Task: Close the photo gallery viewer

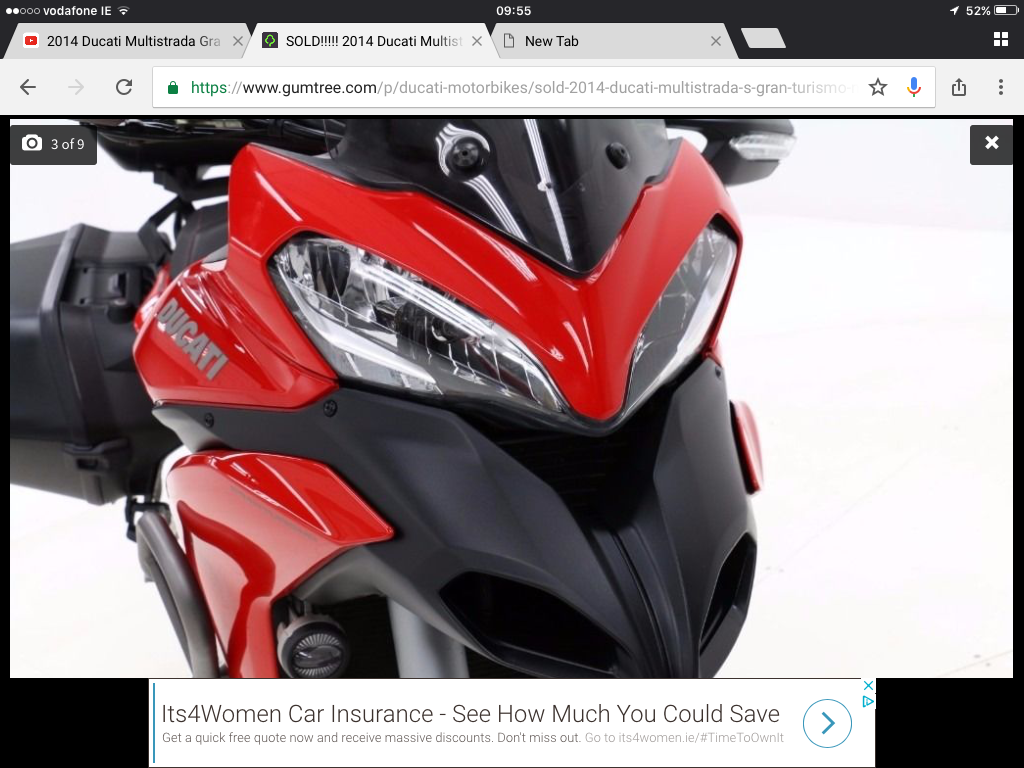Action: pyautogui.click(x=991, y=143)
